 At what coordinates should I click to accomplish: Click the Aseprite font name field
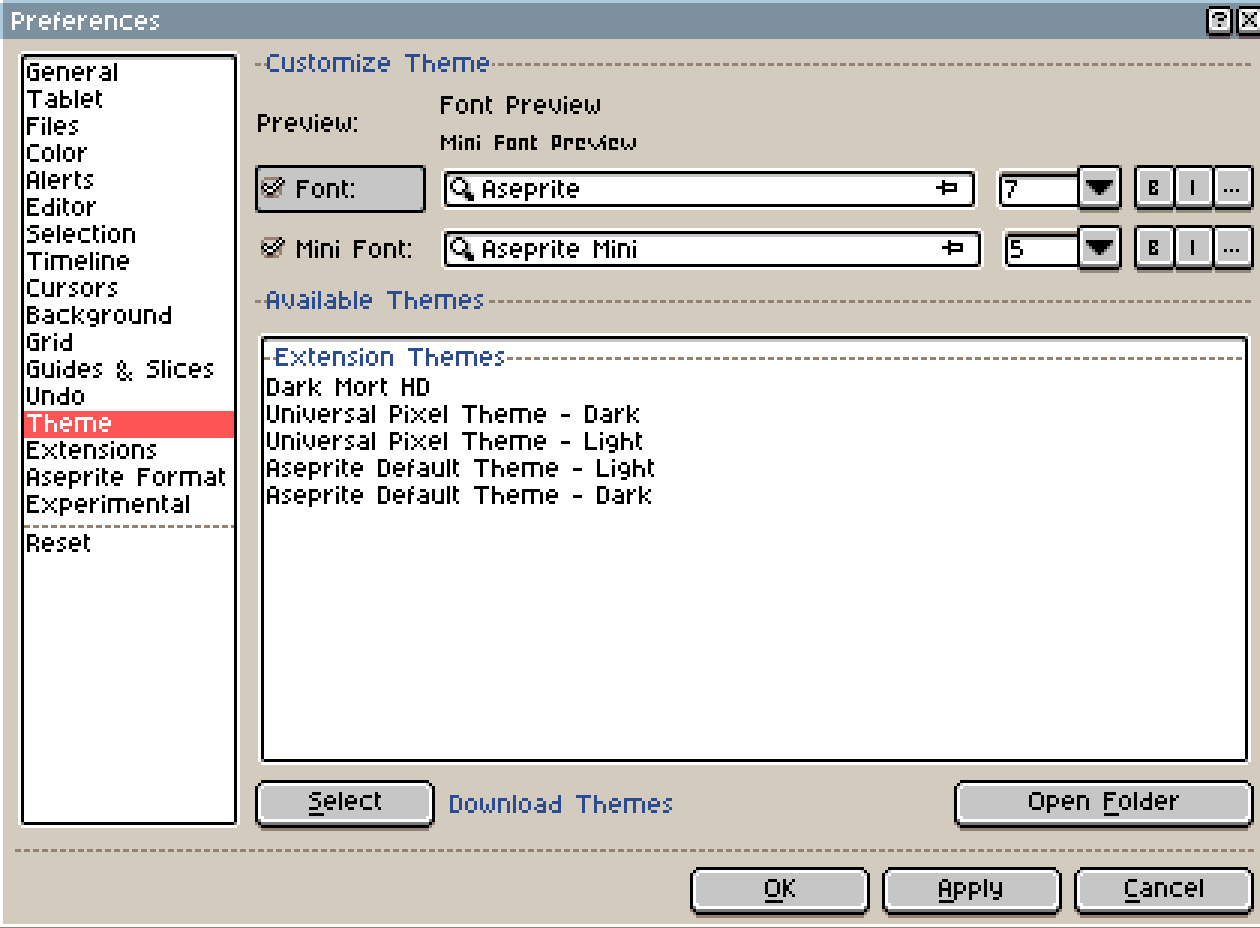click(x=709, y=189)
